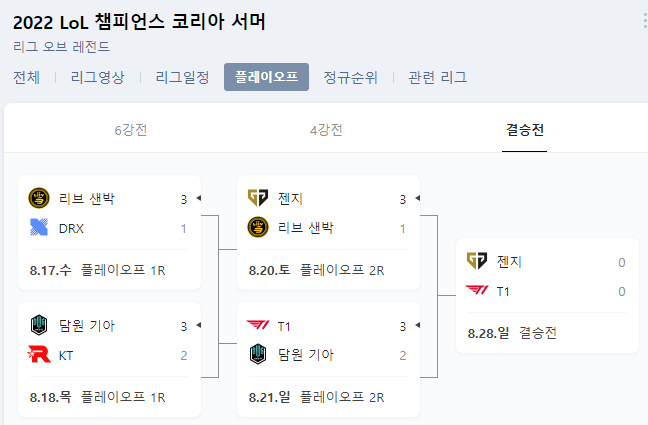The width and height of the screenshot is (648, 425).
Task: Switch to the 6강전 bracket tab
Action: 131,130
